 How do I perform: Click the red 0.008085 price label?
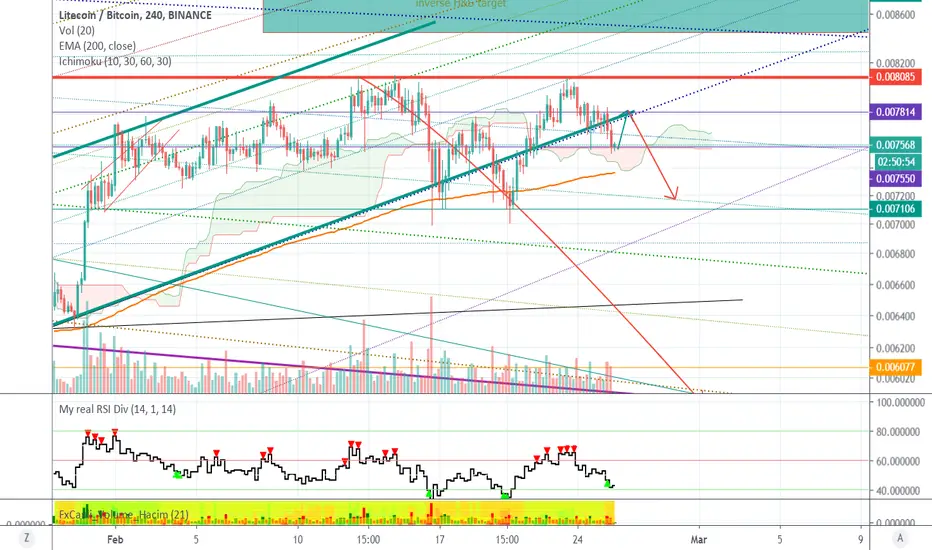pyautogui.click(x=895, y=77)
